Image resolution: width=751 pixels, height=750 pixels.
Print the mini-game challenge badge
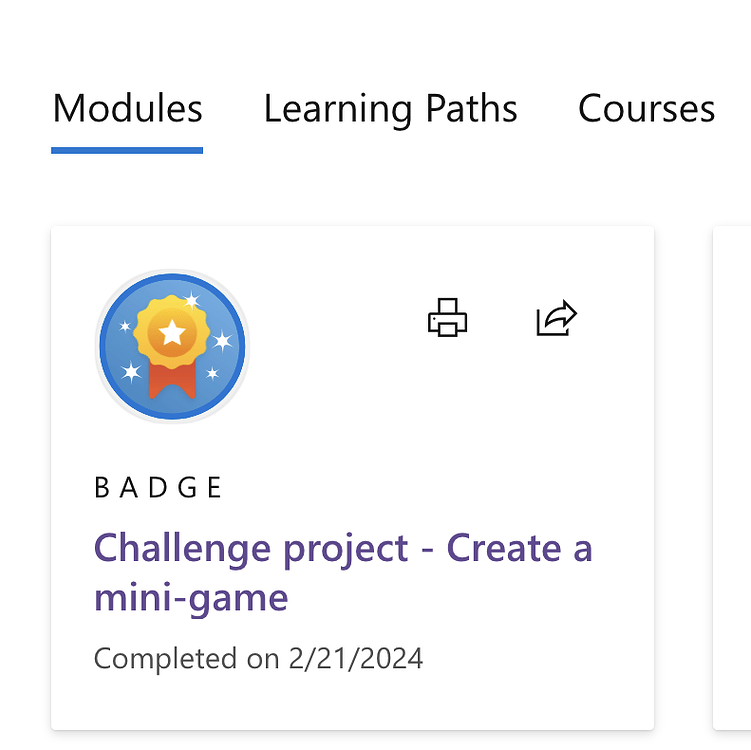[x=447, y=318]
